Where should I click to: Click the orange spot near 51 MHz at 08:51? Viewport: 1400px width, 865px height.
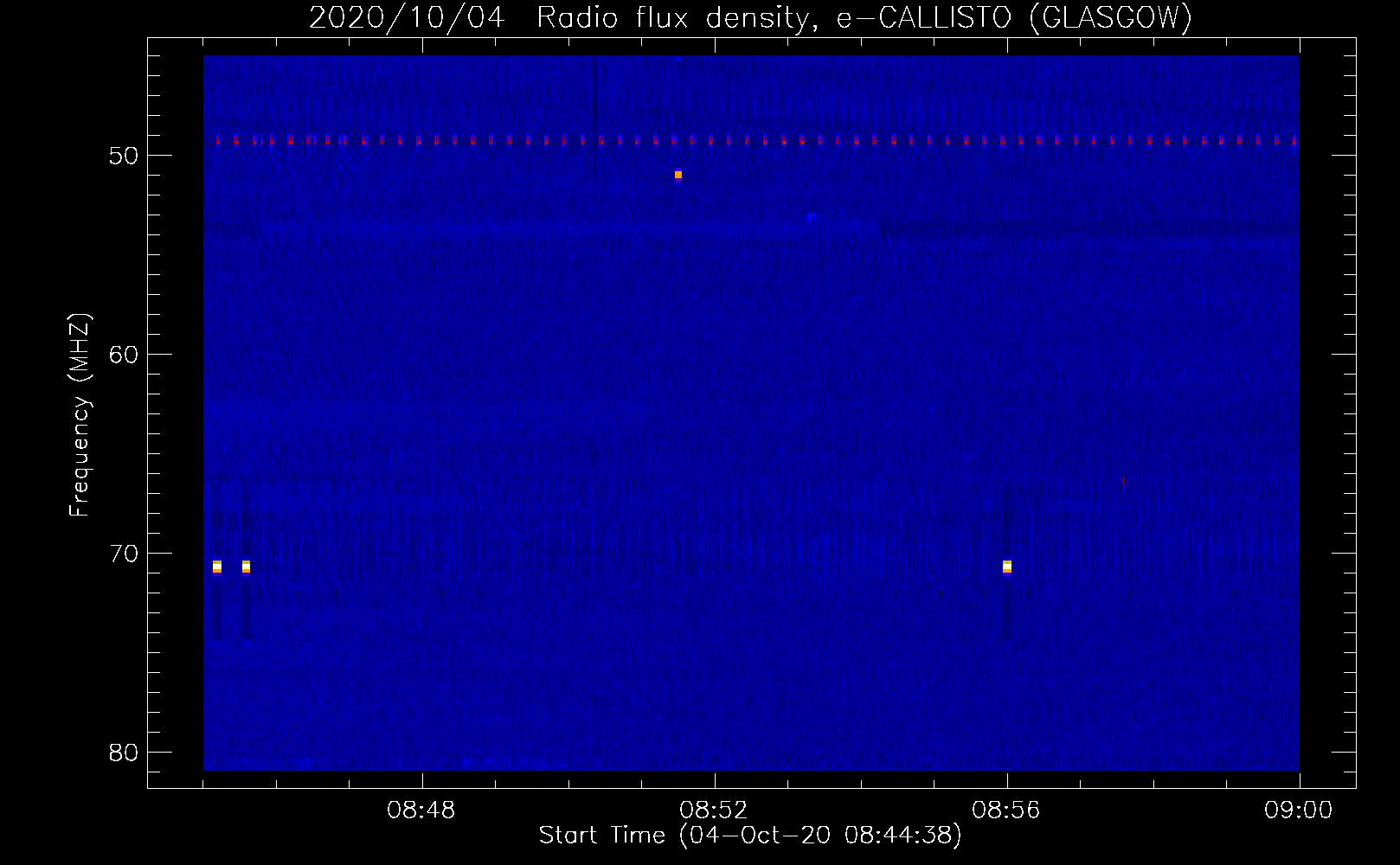(678, 175)
